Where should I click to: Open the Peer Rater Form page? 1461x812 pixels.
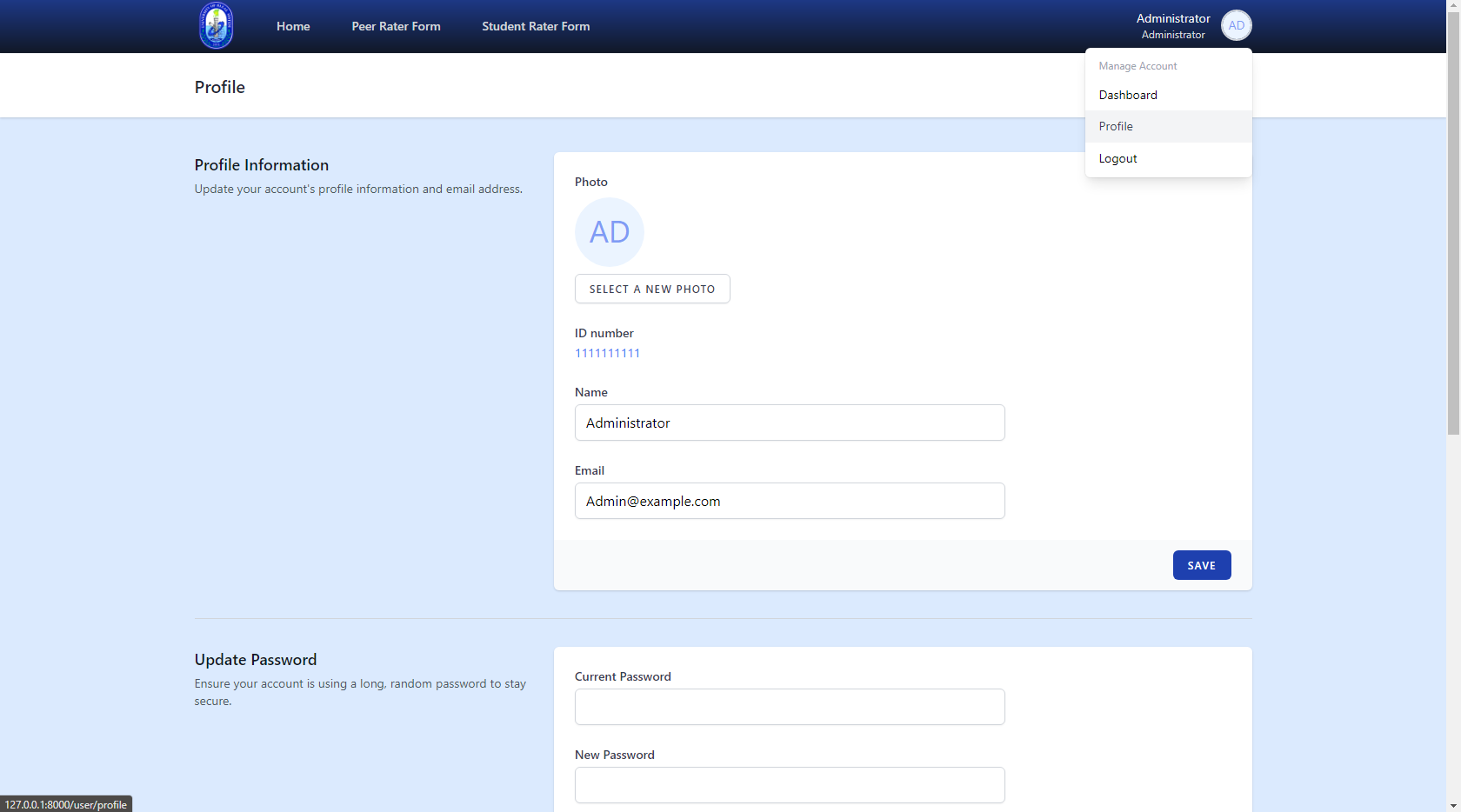(396, 26)
